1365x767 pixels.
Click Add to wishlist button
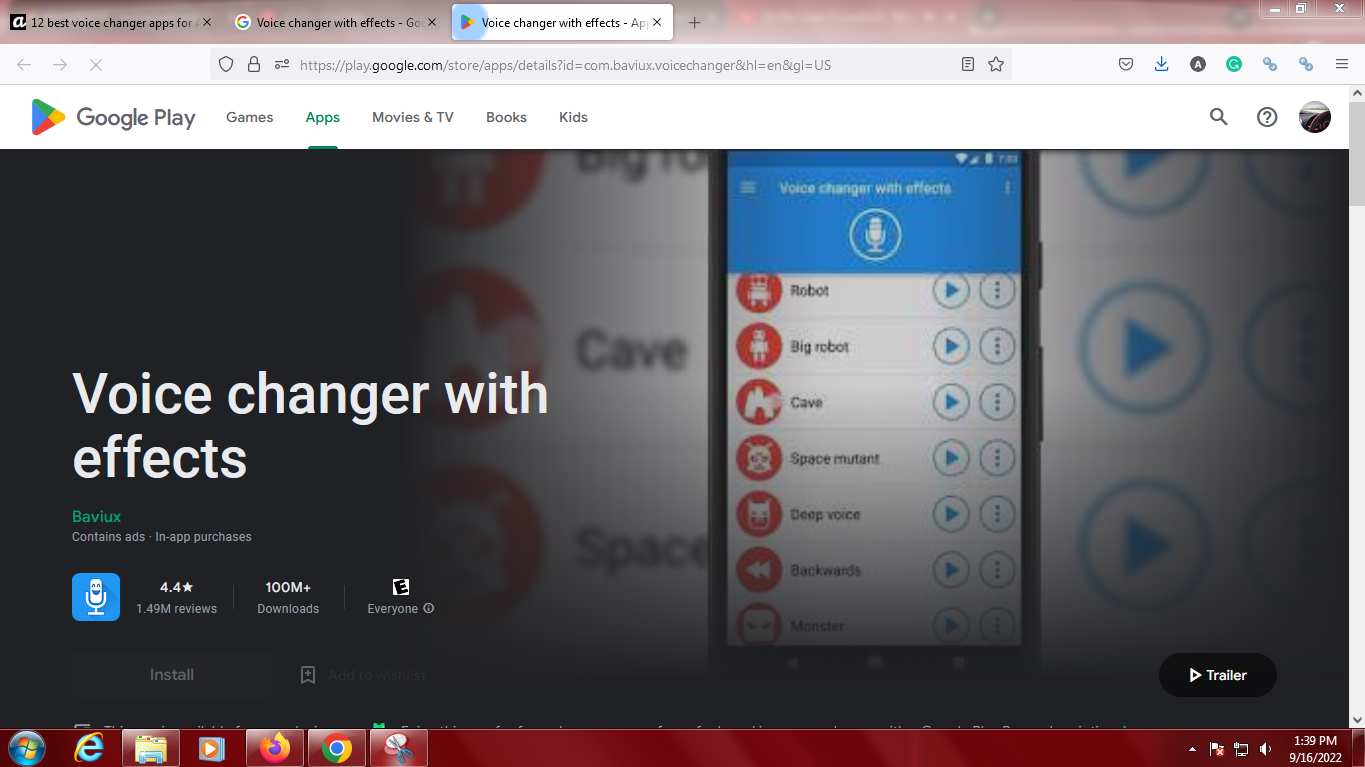(363, 675)
